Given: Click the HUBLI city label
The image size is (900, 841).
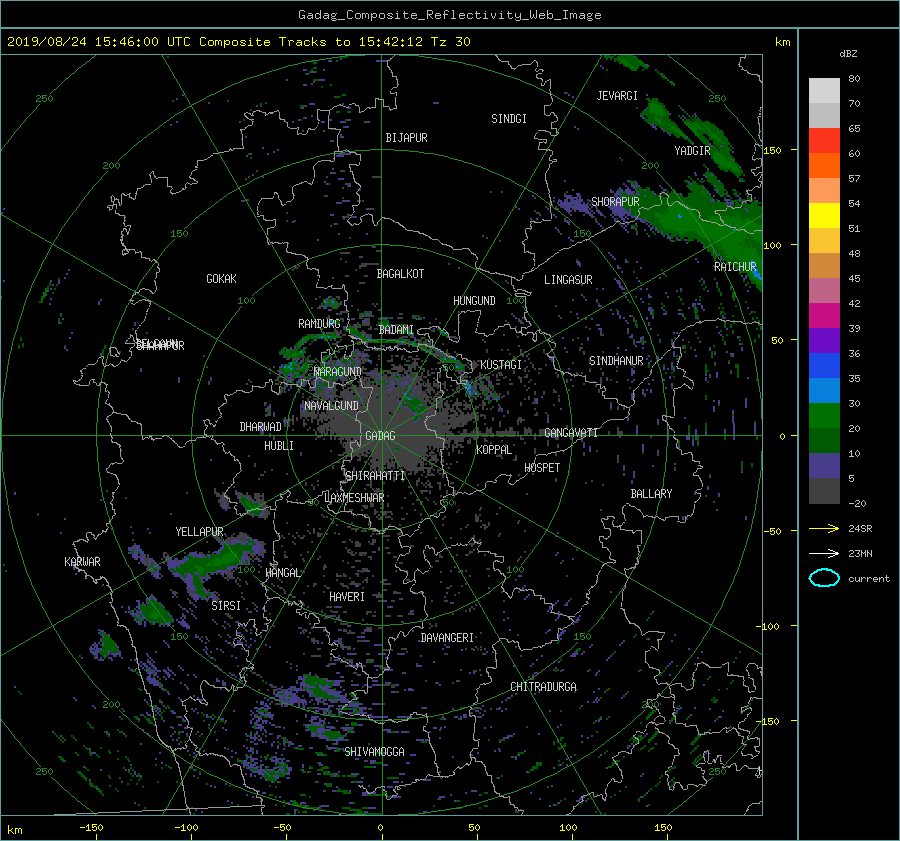Looking at the screenshot, I should (x=279, y=445).
